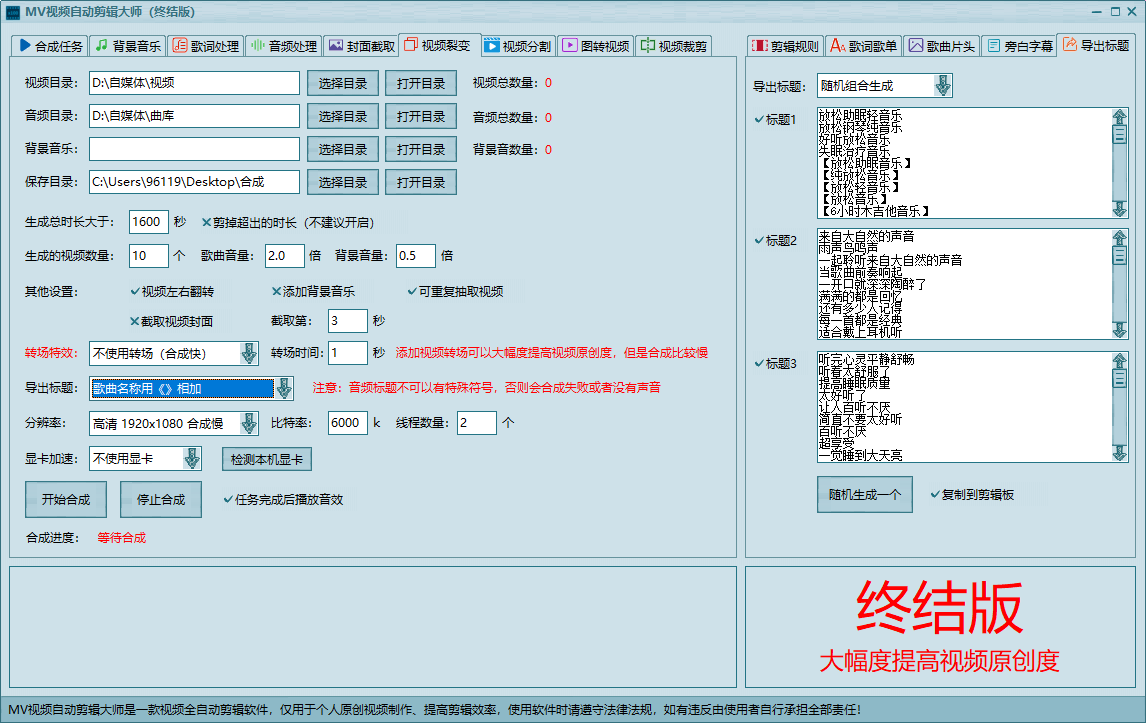Click the 封面截取 picture icon
Viewport: 1146px width, 723px height.
click(335, 46)
